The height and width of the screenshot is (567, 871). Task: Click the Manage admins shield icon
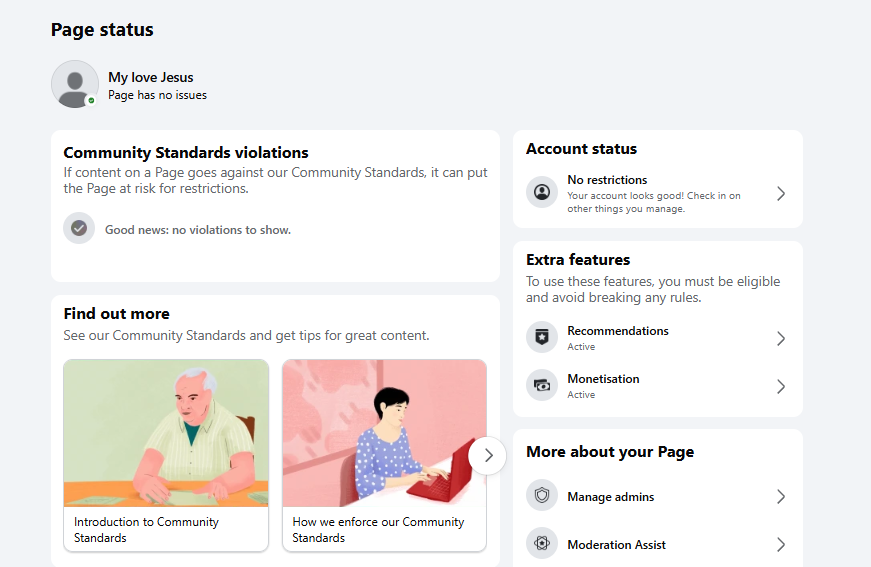click(542, 495)
